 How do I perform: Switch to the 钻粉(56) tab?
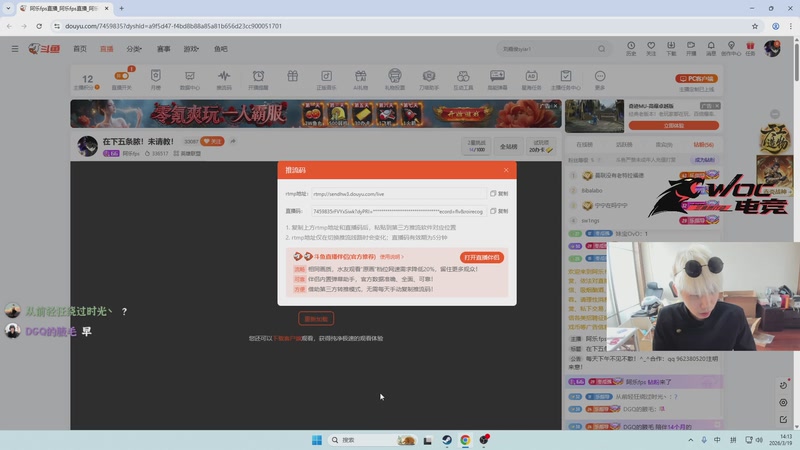click(x=704, y=144)
